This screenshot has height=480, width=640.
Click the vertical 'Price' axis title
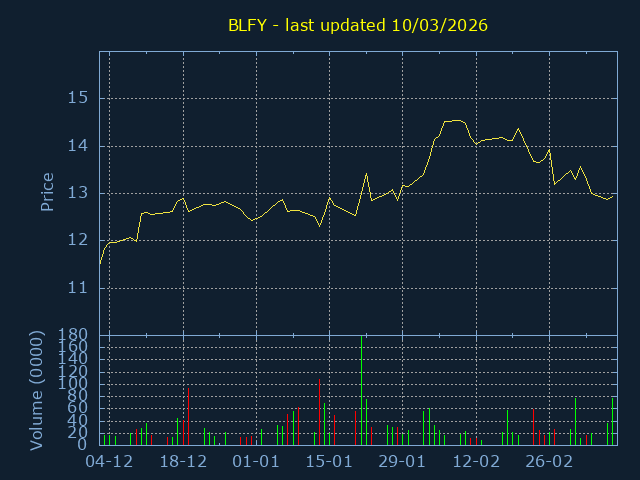click(47, 192)
